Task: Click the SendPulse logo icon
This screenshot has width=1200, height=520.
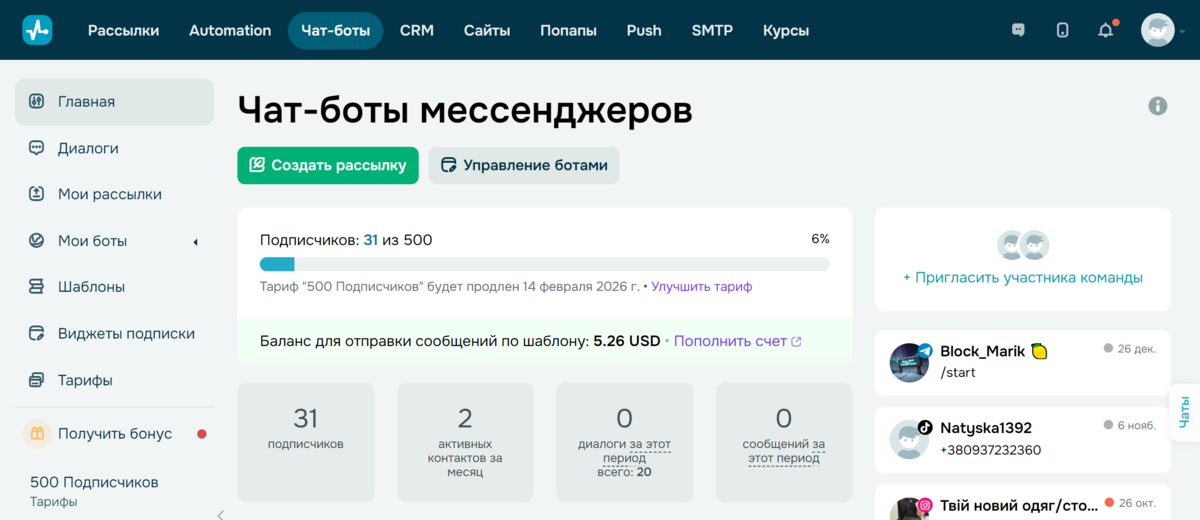Action: 37,30
